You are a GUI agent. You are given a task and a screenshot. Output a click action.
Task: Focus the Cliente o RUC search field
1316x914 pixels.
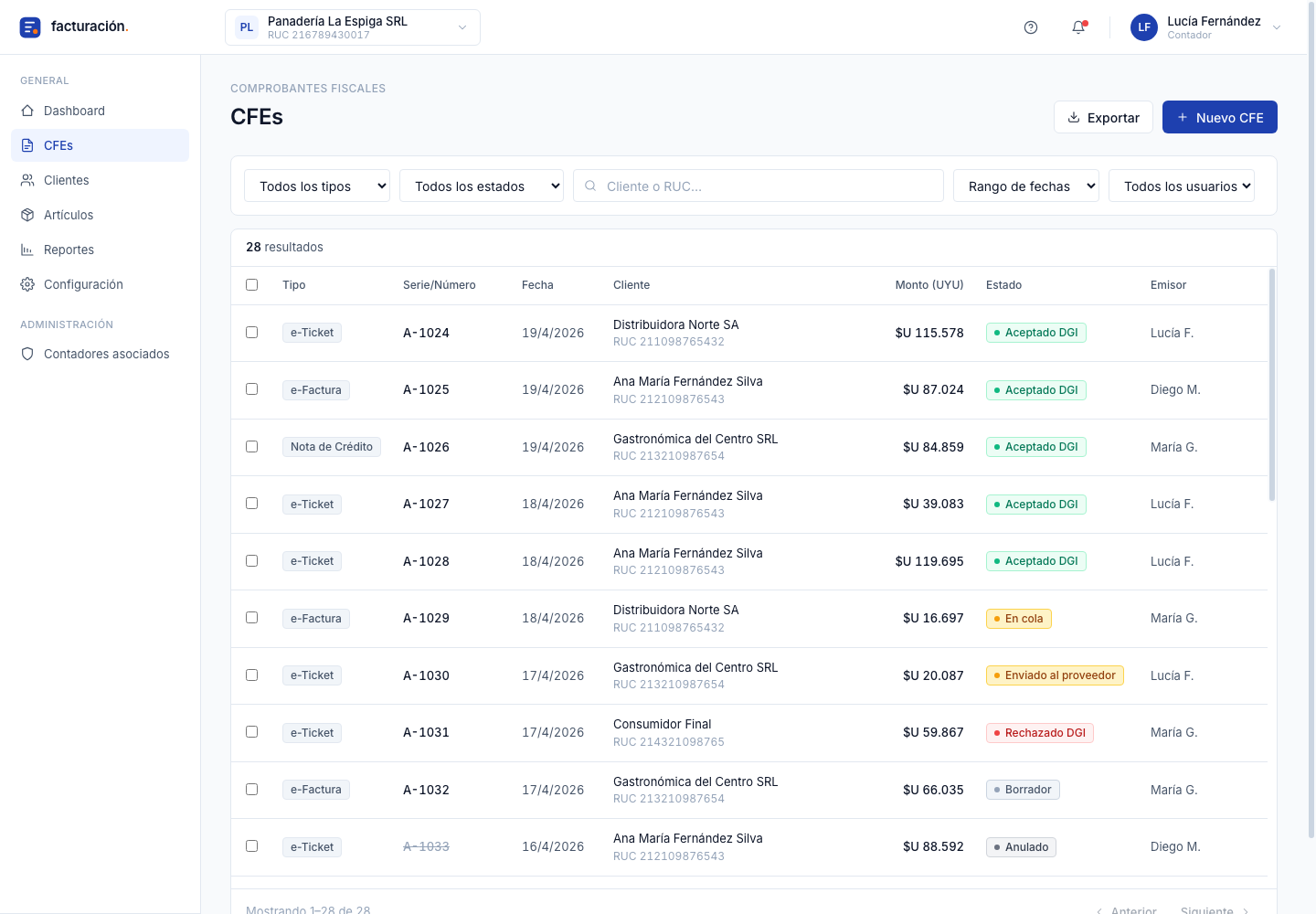coord(759,186)
